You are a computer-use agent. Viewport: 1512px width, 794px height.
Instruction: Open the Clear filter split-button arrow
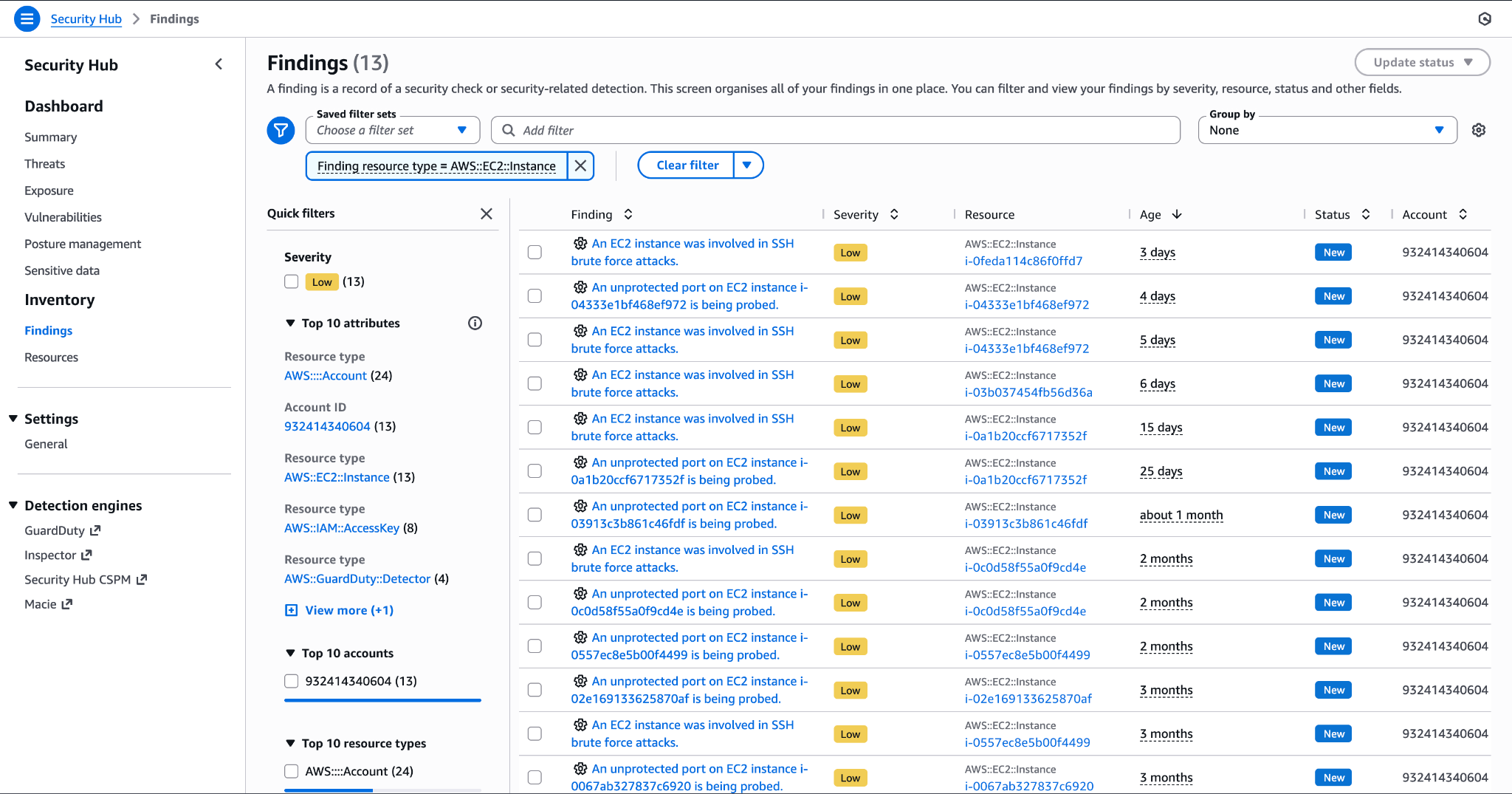[x=748, y=165]
